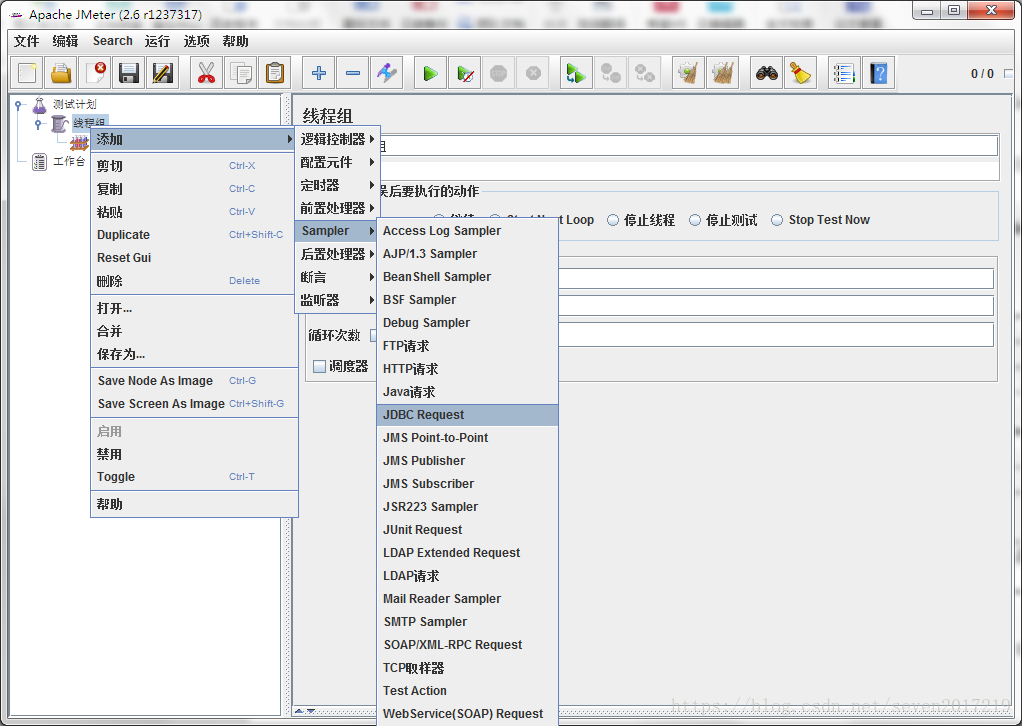Click Remote stop all icon
The width and height of the screenshot is (1022, 726).
611,73
